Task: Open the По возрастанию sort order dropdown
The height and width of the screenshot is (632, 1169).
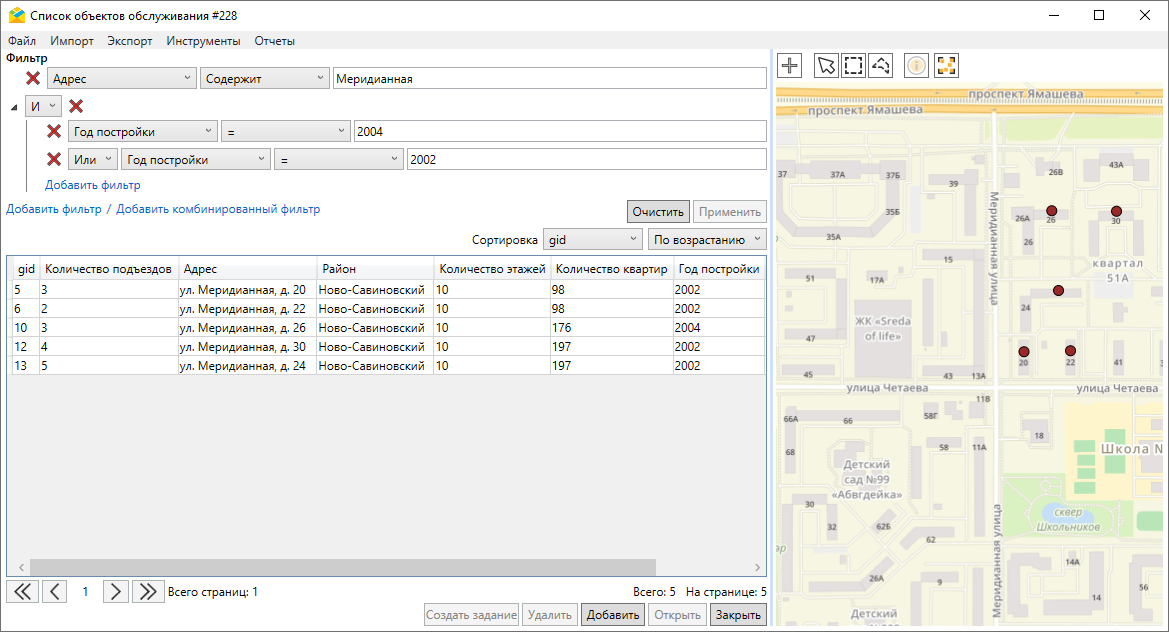Action: (x=706, y=240)
